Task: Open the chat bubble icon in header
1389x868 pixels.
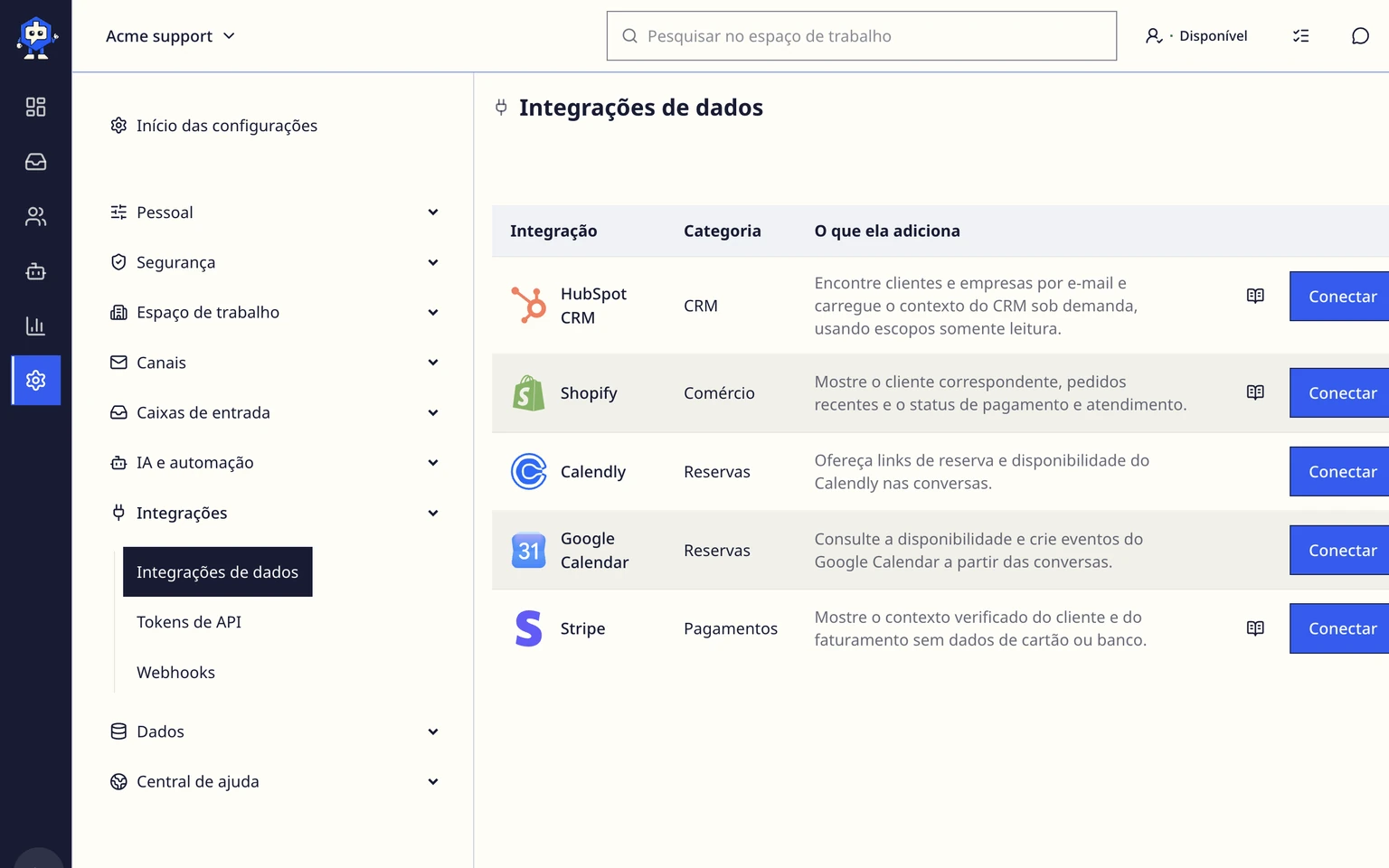Action: 1360,36
